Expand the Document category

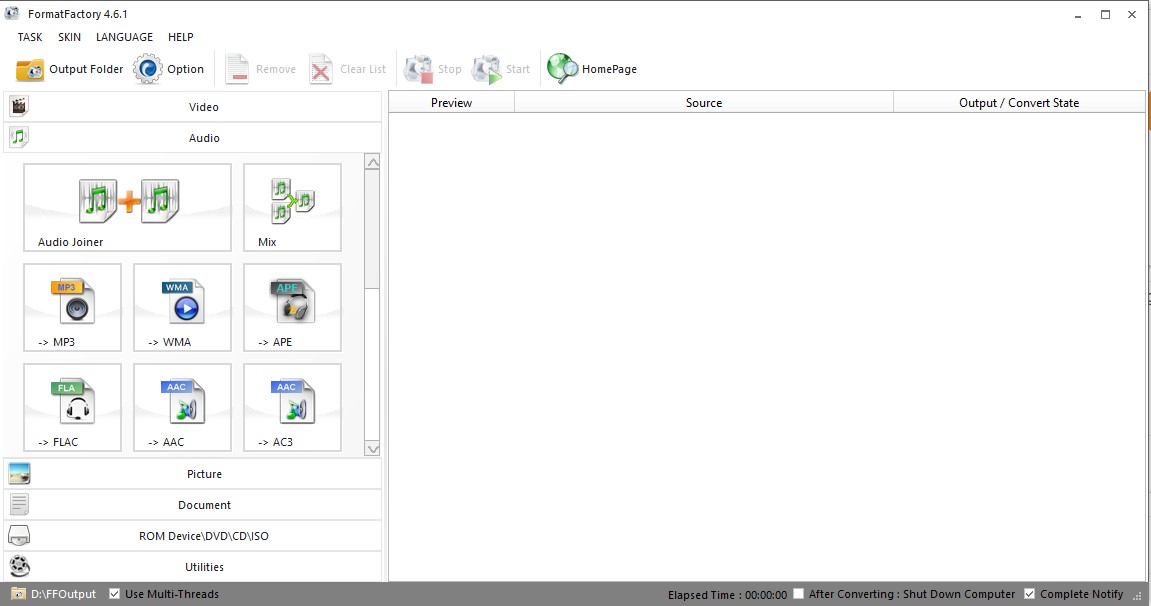coord(193,505)
